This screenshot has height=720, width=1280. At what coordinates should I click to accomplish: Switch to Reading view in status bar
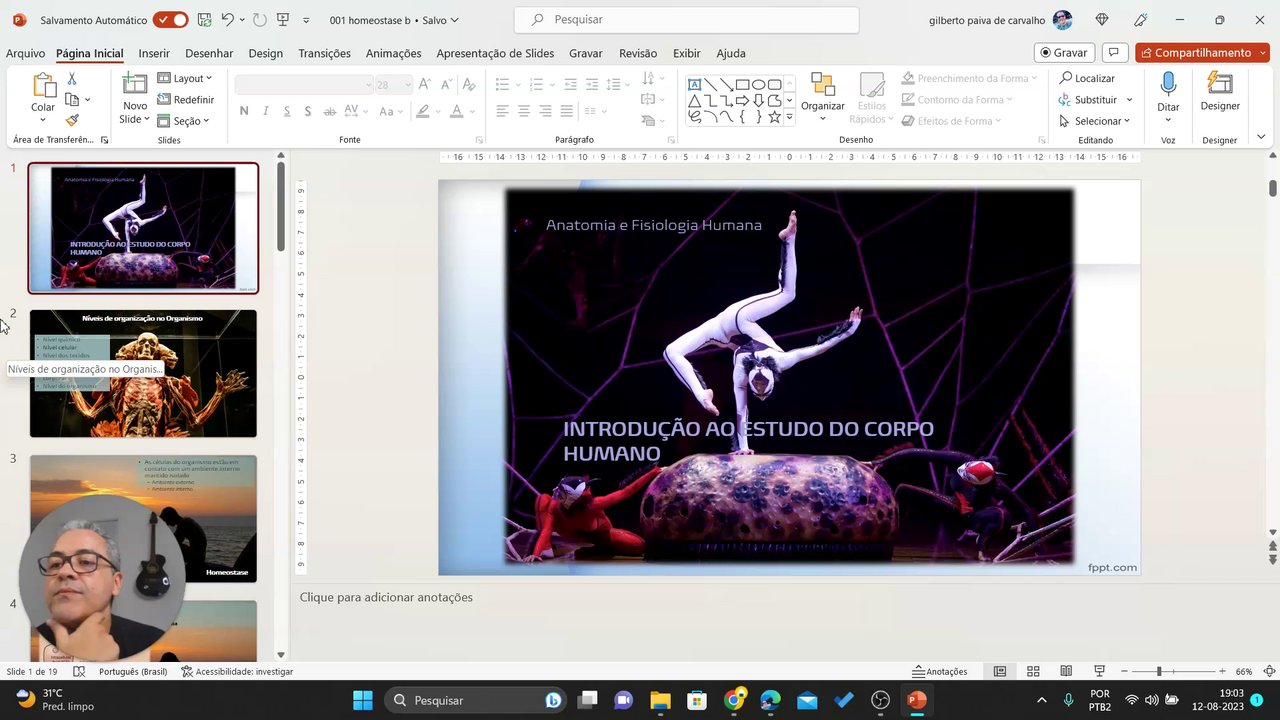[x=1066, y=671]
